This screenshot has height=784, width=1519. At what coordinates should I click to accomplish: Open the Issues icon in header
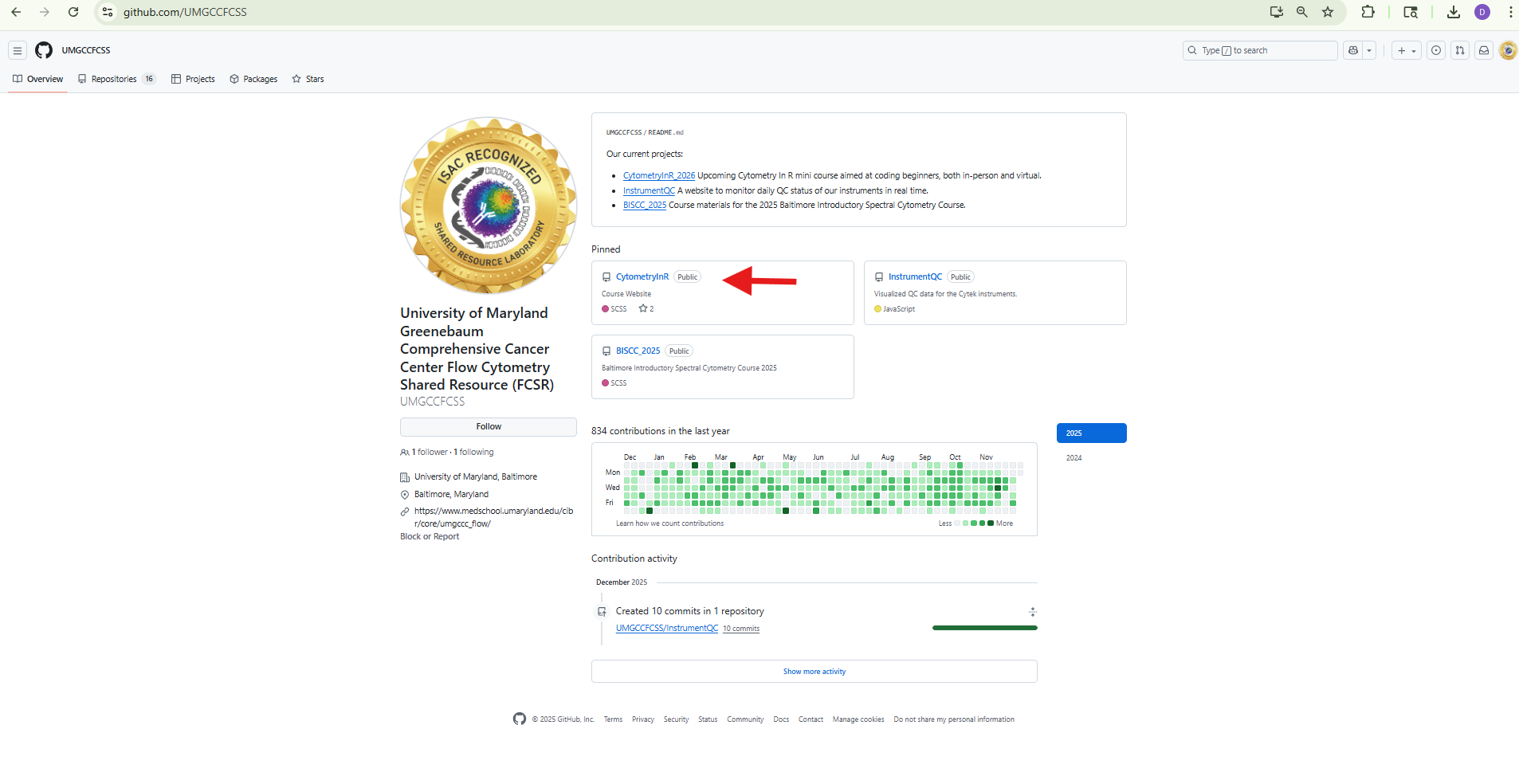coord(1436,50)
